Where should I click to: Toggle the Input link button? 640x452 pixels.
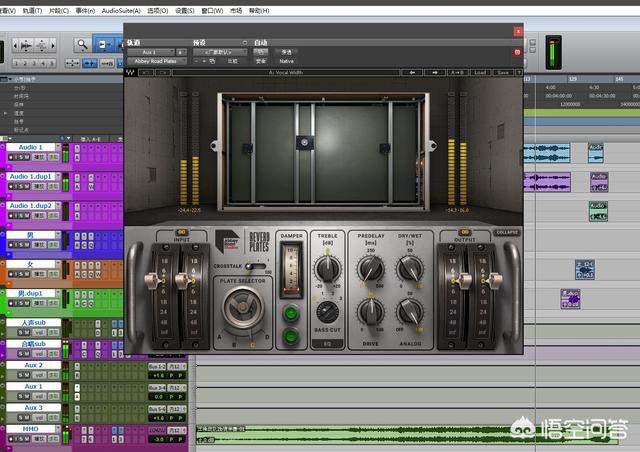click(x=182, y=232)
